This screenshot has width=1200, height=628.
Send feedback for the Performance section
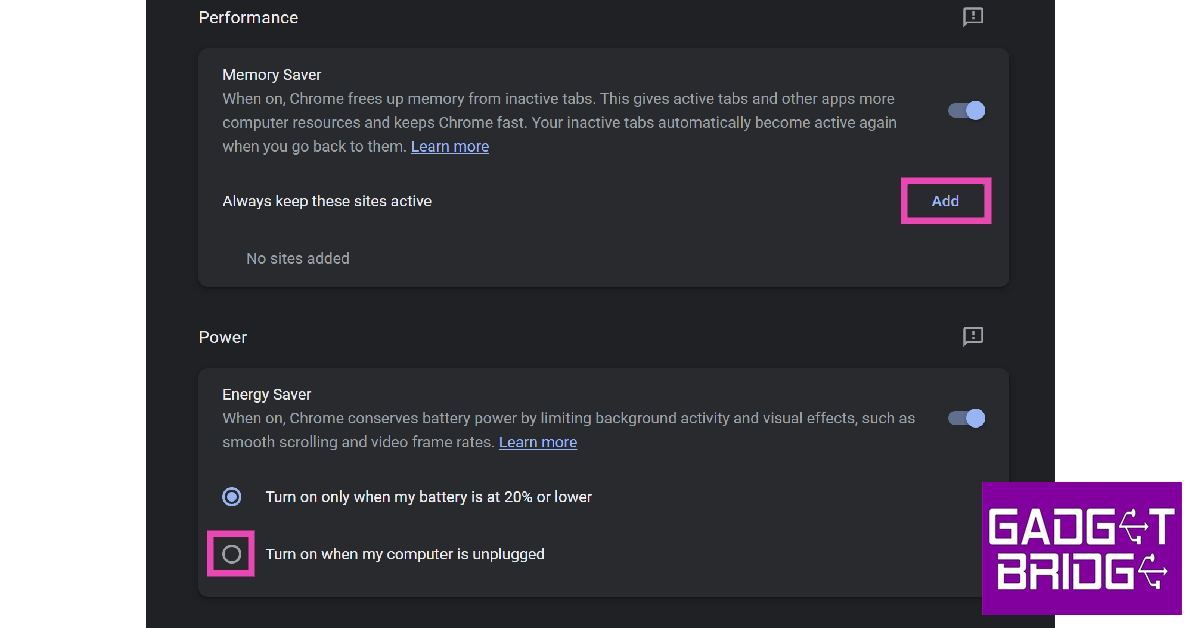pos(972,17)
